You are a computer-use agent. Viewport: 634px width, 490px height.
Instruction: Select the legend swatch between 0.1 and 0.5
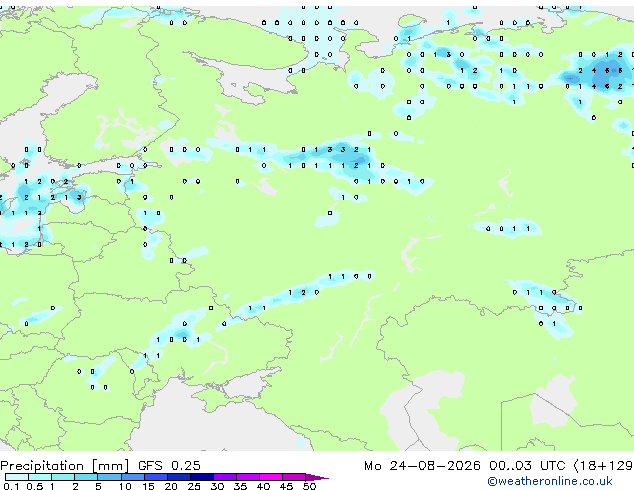(x=17, y=477)
